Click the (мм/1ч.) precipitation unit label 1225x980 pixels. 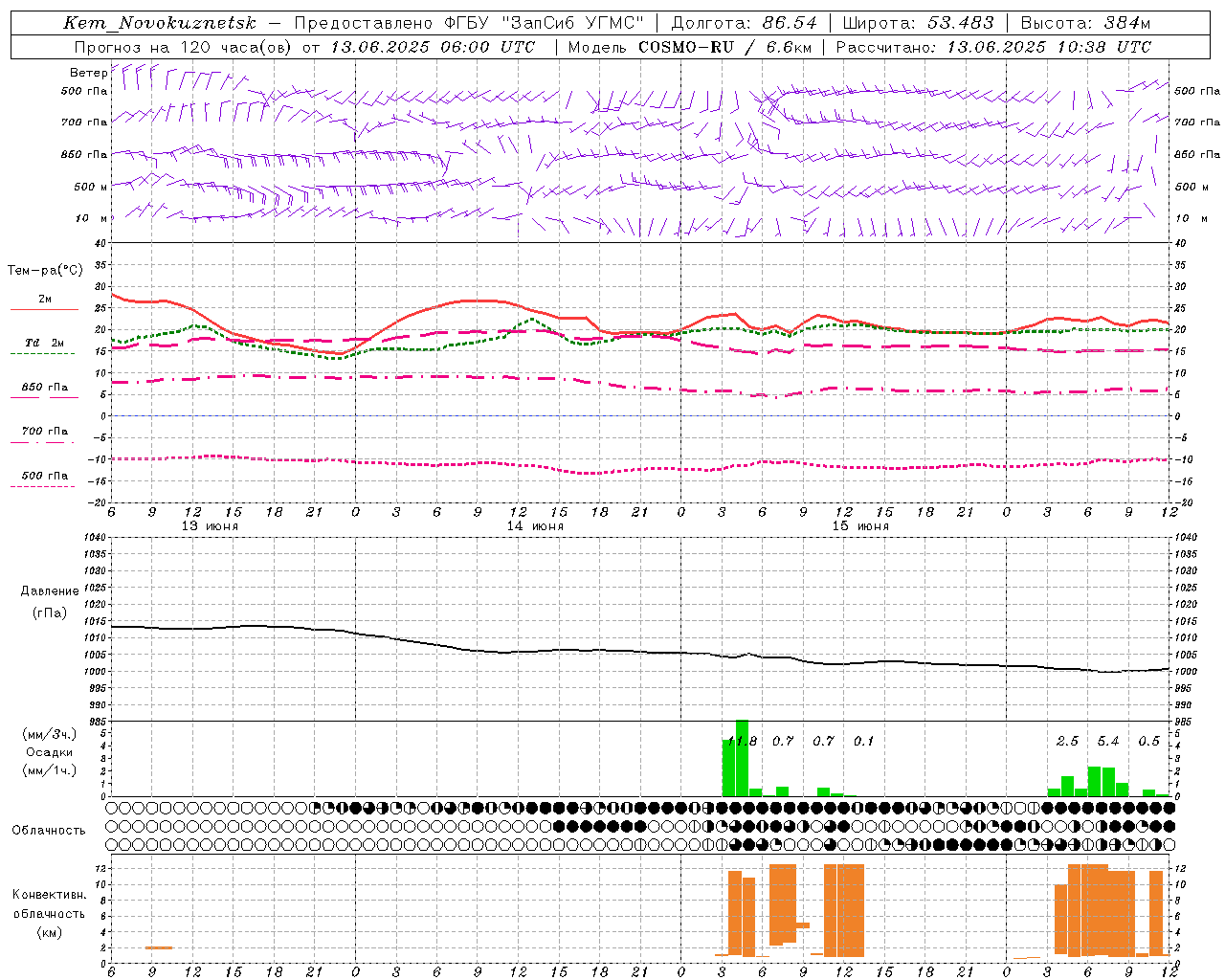48,770
